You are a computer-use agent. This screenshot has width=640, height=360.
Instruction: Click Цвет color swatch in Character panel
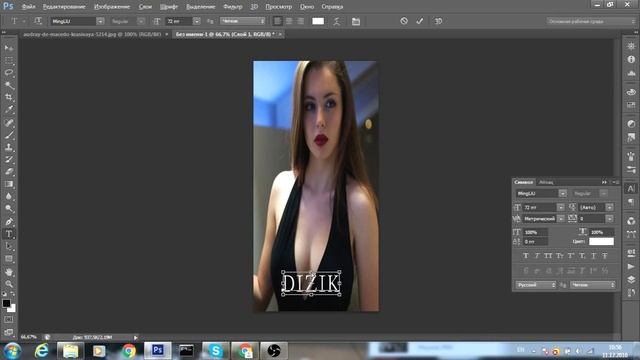point(601,242)
